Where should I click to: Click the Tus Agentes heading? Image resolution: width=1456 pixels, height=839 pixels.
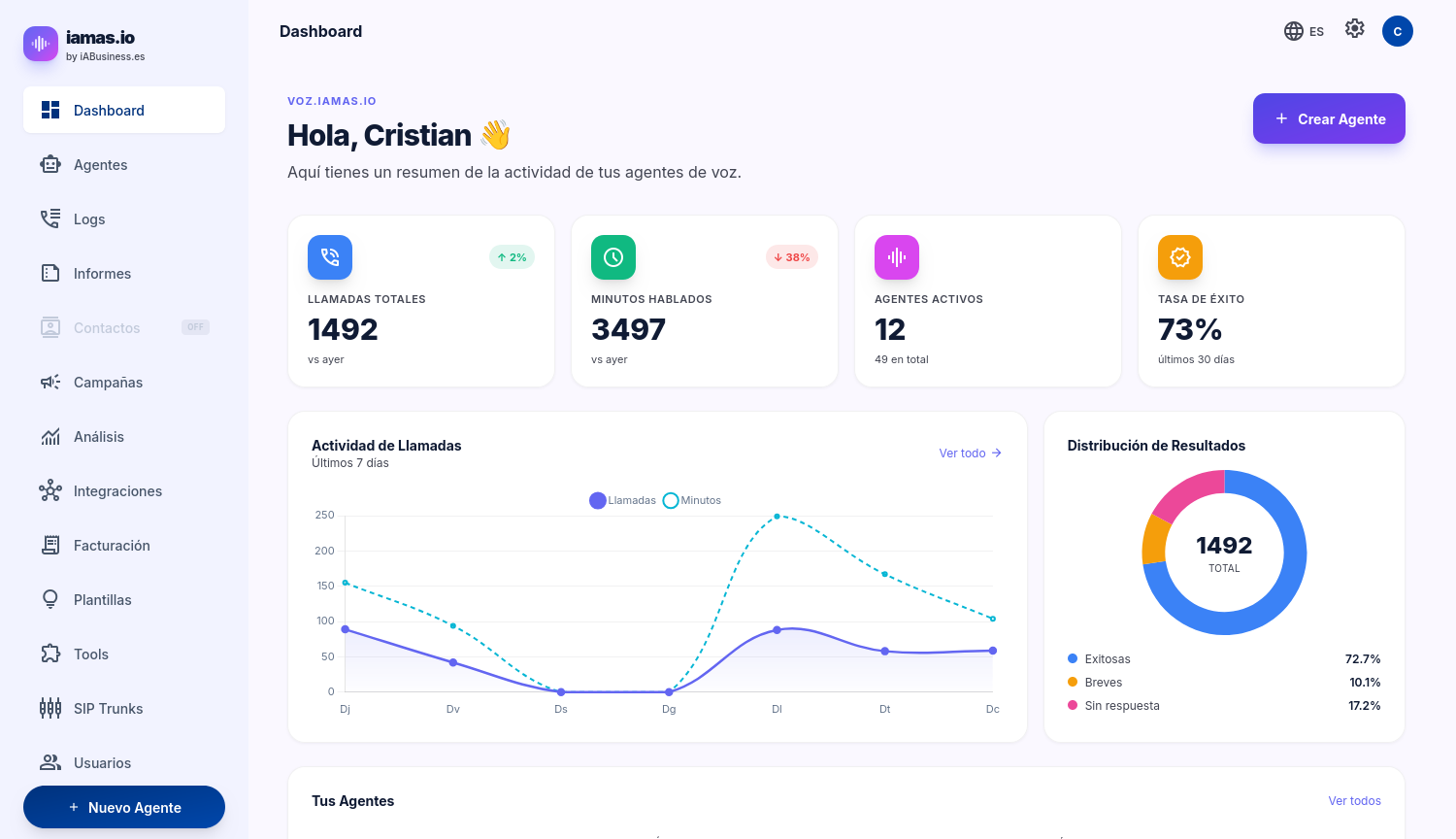pyautogui.click(x=353, y=801)
